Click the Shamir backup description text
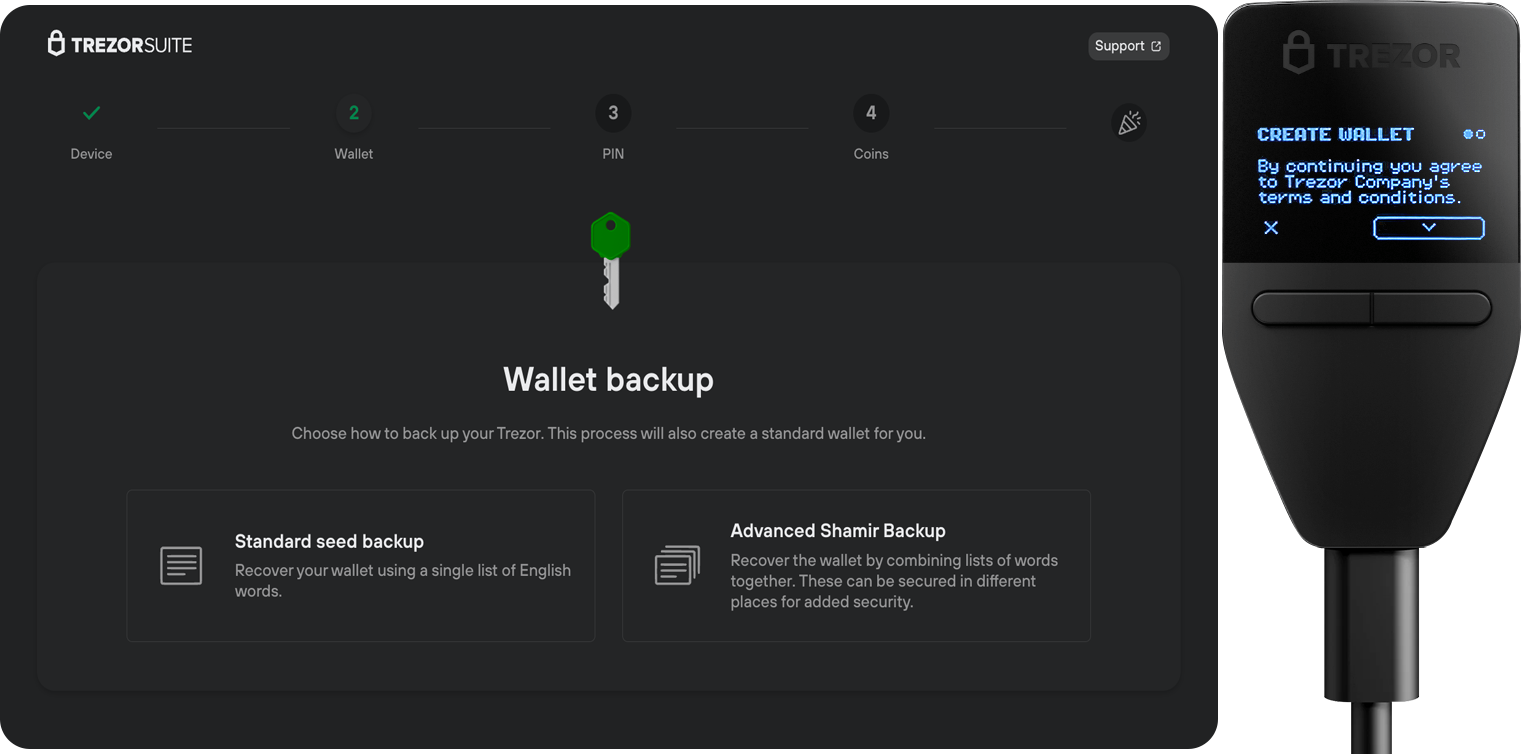The width and height of the screenshot is (1521, 754). (893, 581)
